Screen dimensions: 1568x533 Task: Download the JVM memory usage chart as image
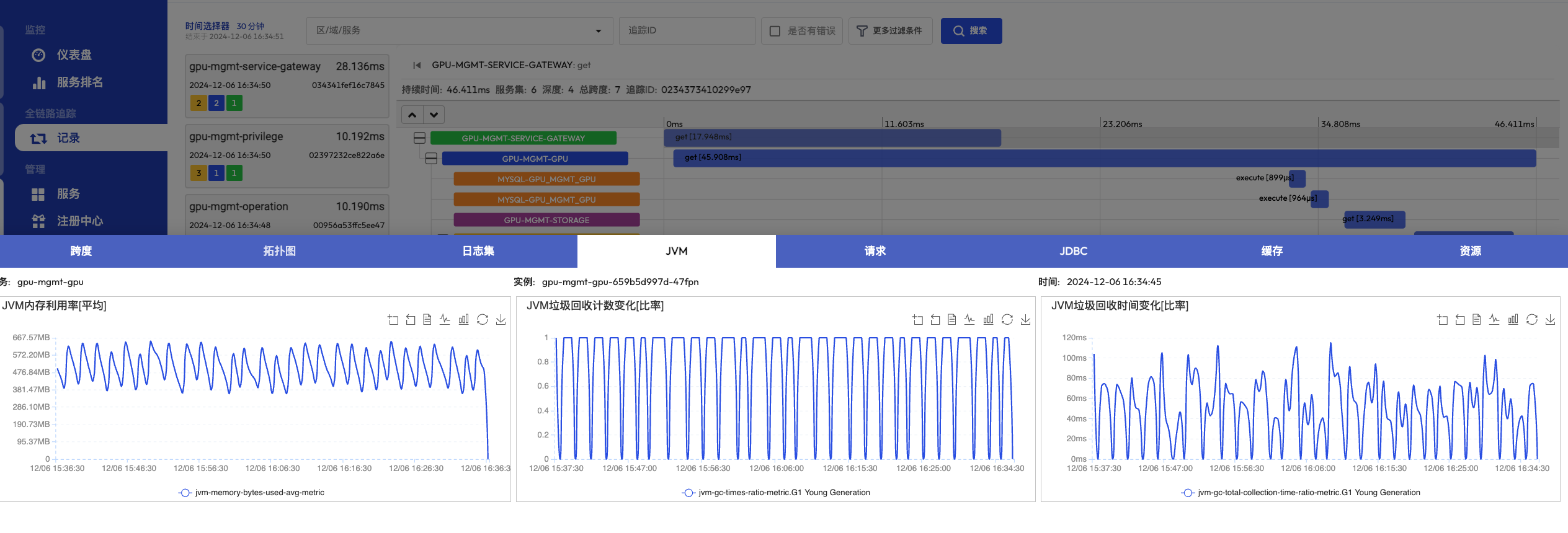(501, 320)
